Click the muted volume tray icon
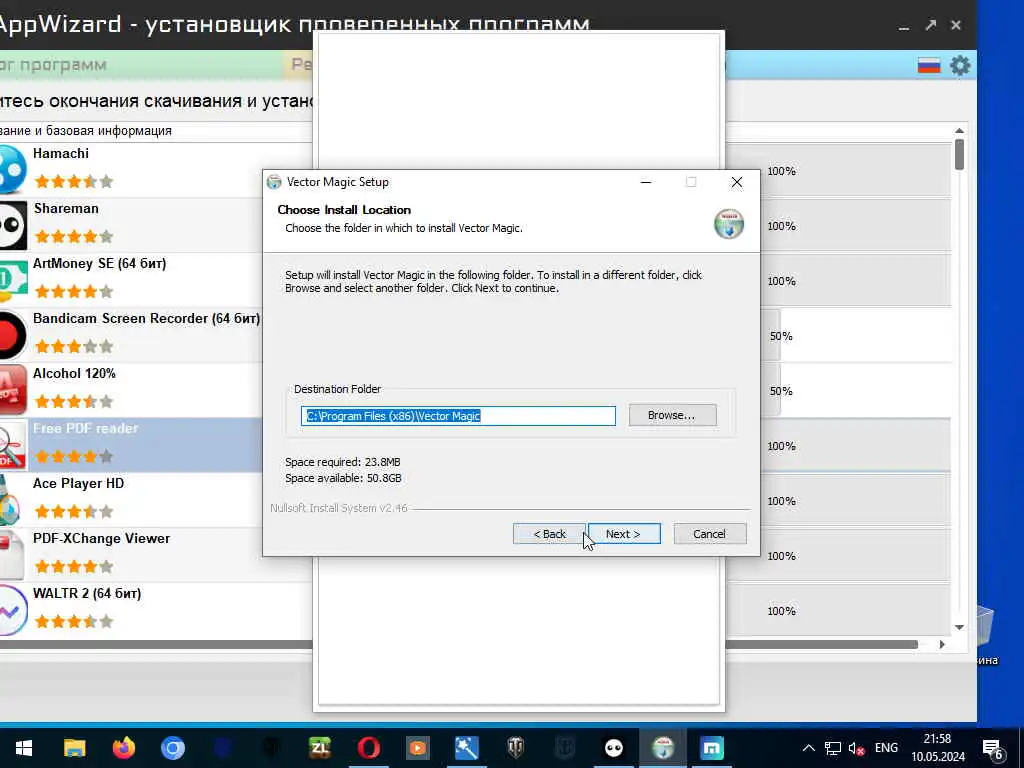 coord(856,748)
